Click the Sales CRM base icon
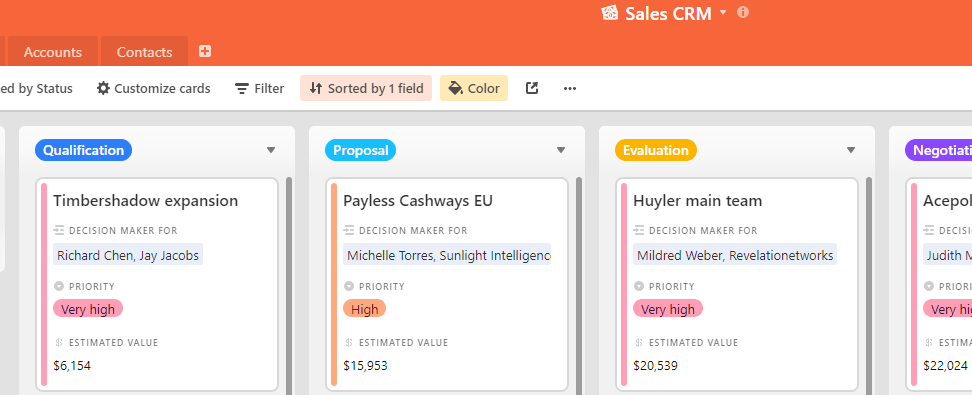972x395 pixels. coord(609,13)
